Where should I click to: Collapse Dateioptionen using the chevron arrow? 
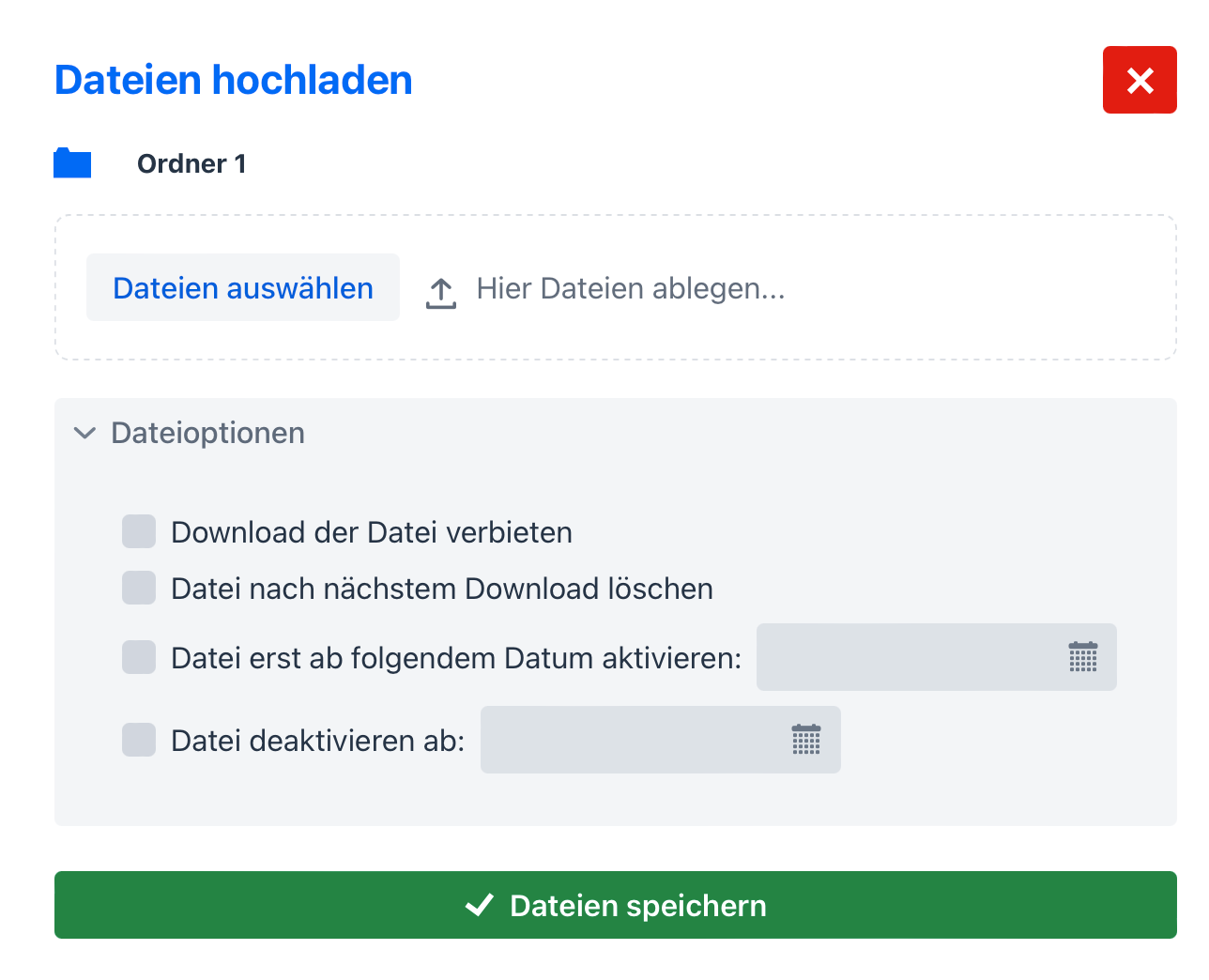click(x=84, y=433)
